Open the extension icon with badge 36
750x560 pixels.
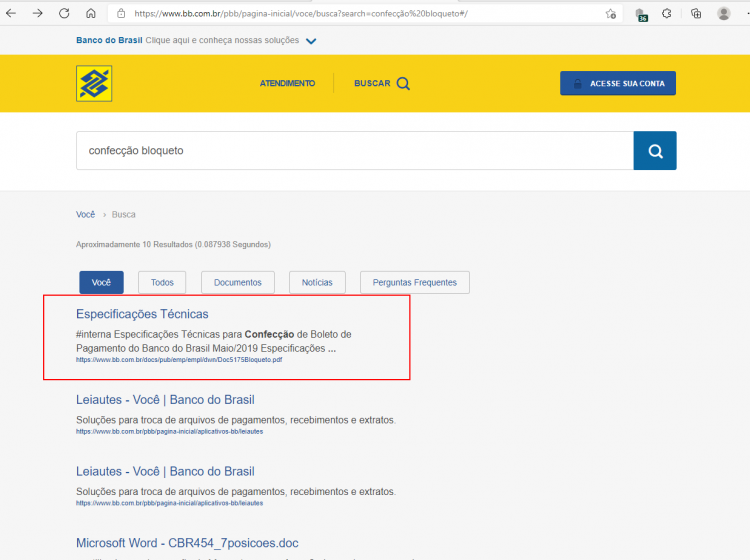(x=641, y=15)
